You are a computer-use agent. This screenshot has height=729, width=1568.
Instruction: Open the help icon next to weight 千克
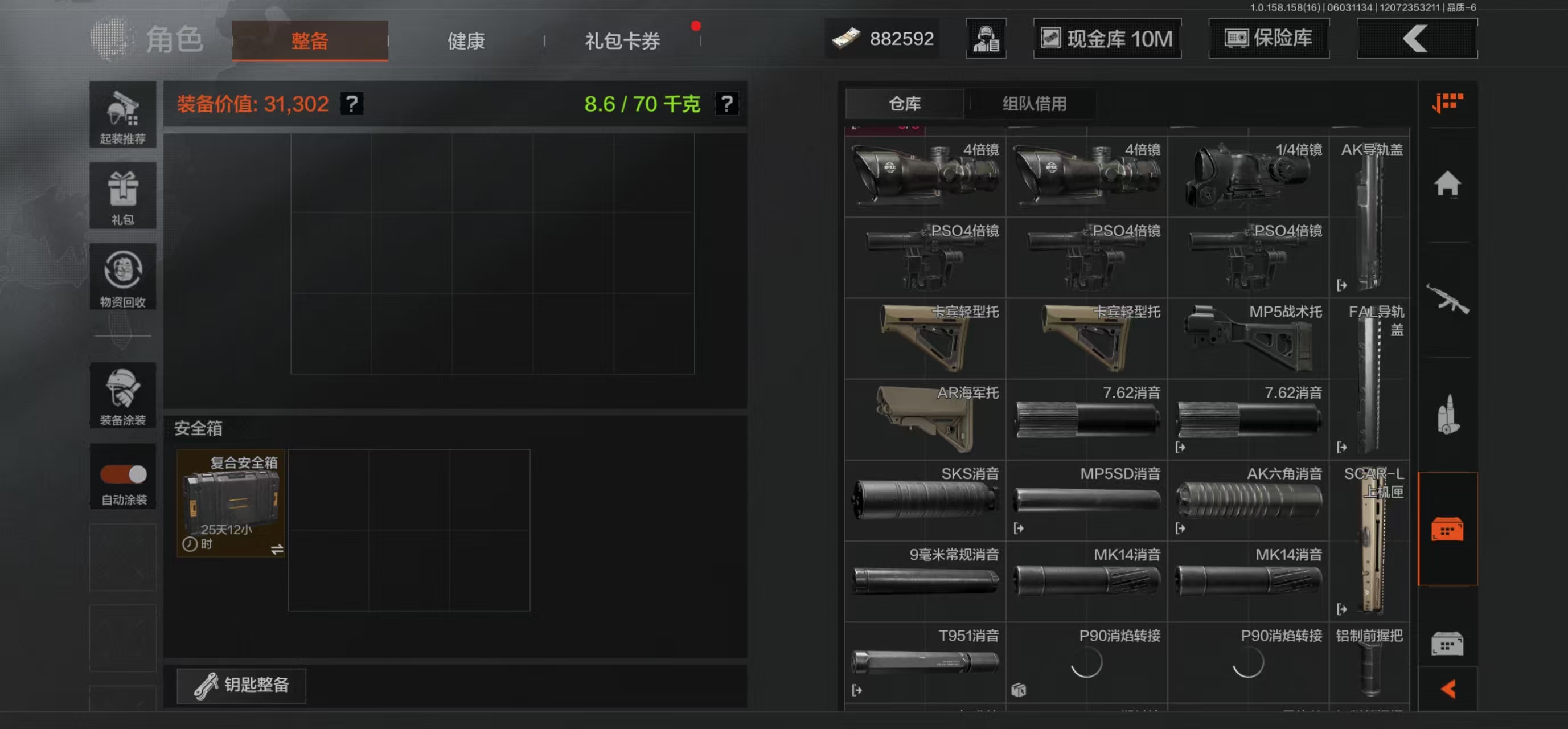(x=726, y=104)
